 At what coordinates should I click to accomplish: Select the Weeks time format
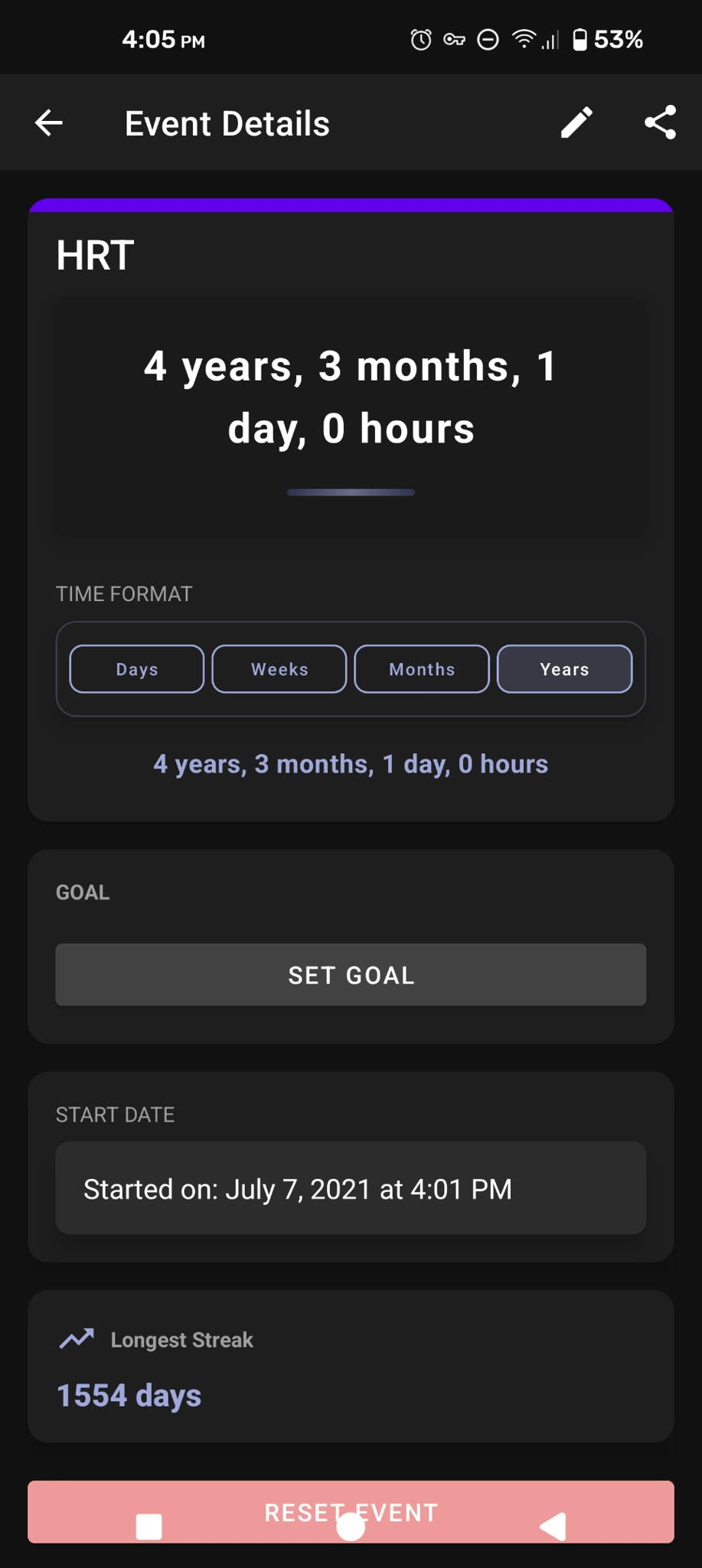[279, 669]
